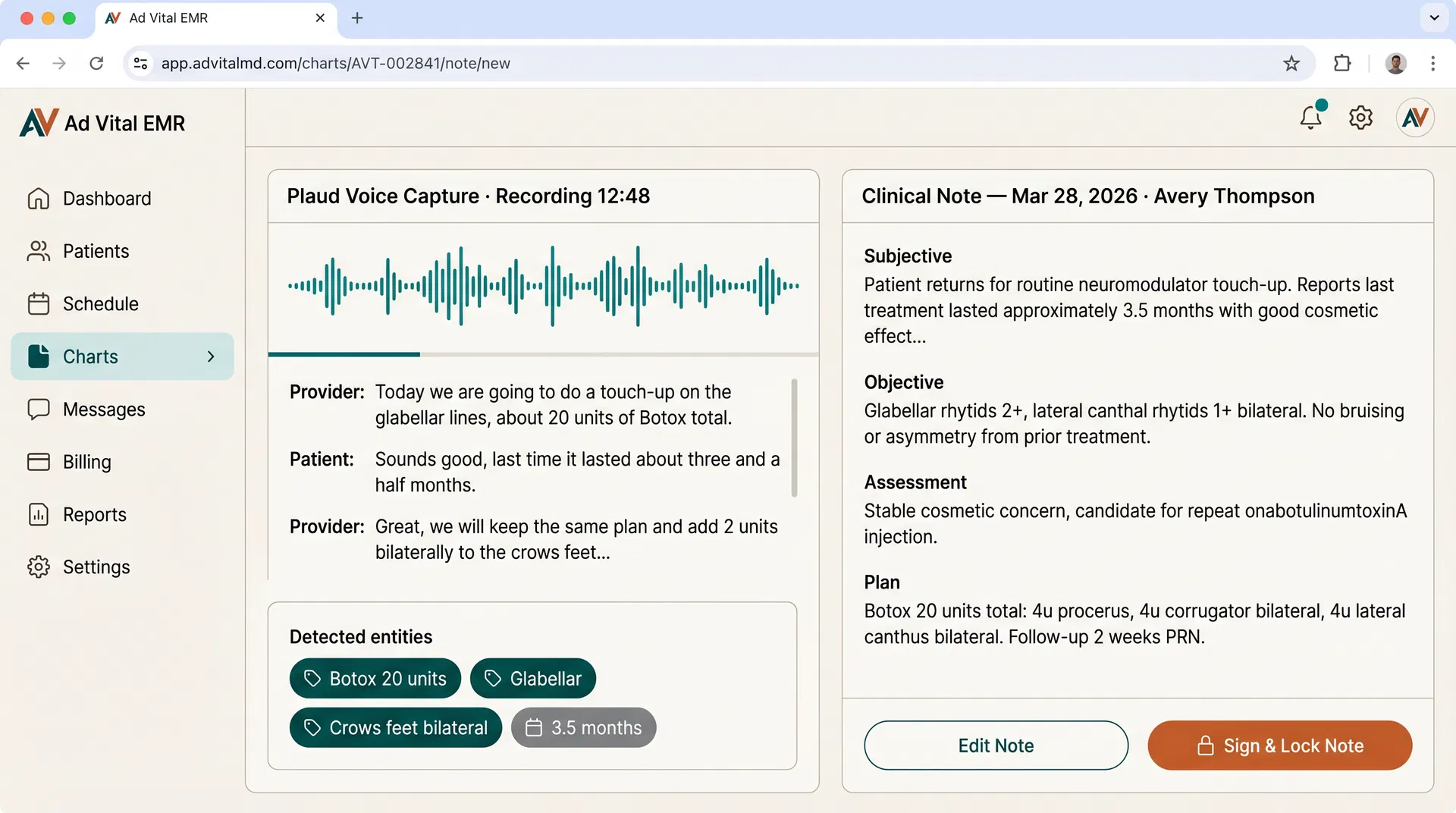Image resolution: width=1456 pixels, height=813 pixels.
Task: Click the Messages chat bubble icon
Action: (x=38, y=409)
